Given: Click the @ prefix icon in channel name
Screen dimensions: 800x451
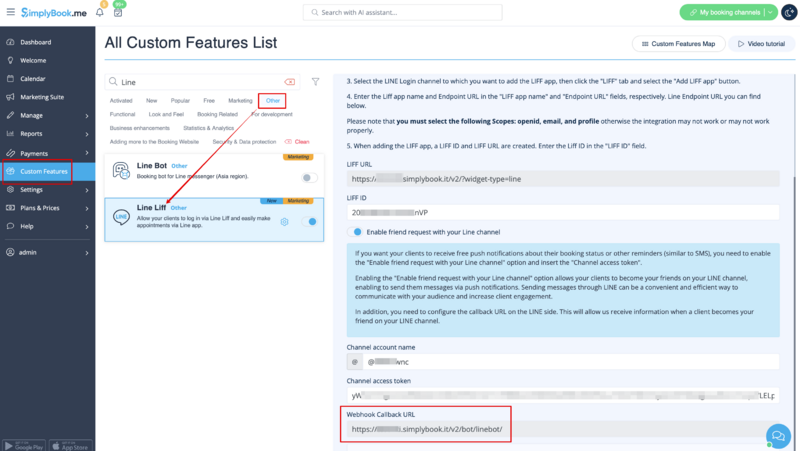Looking at the screenshot, I should click(355, 362).
